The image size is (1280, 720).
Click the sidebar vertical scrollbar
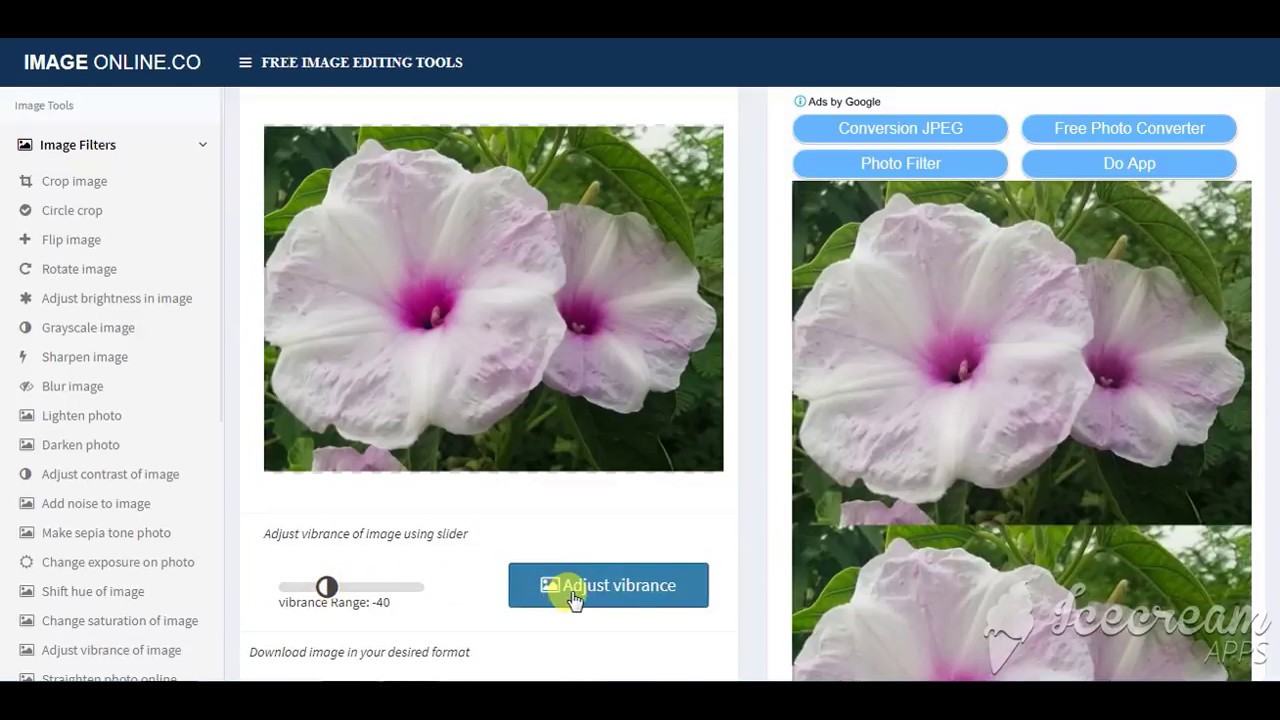point(222,255)
